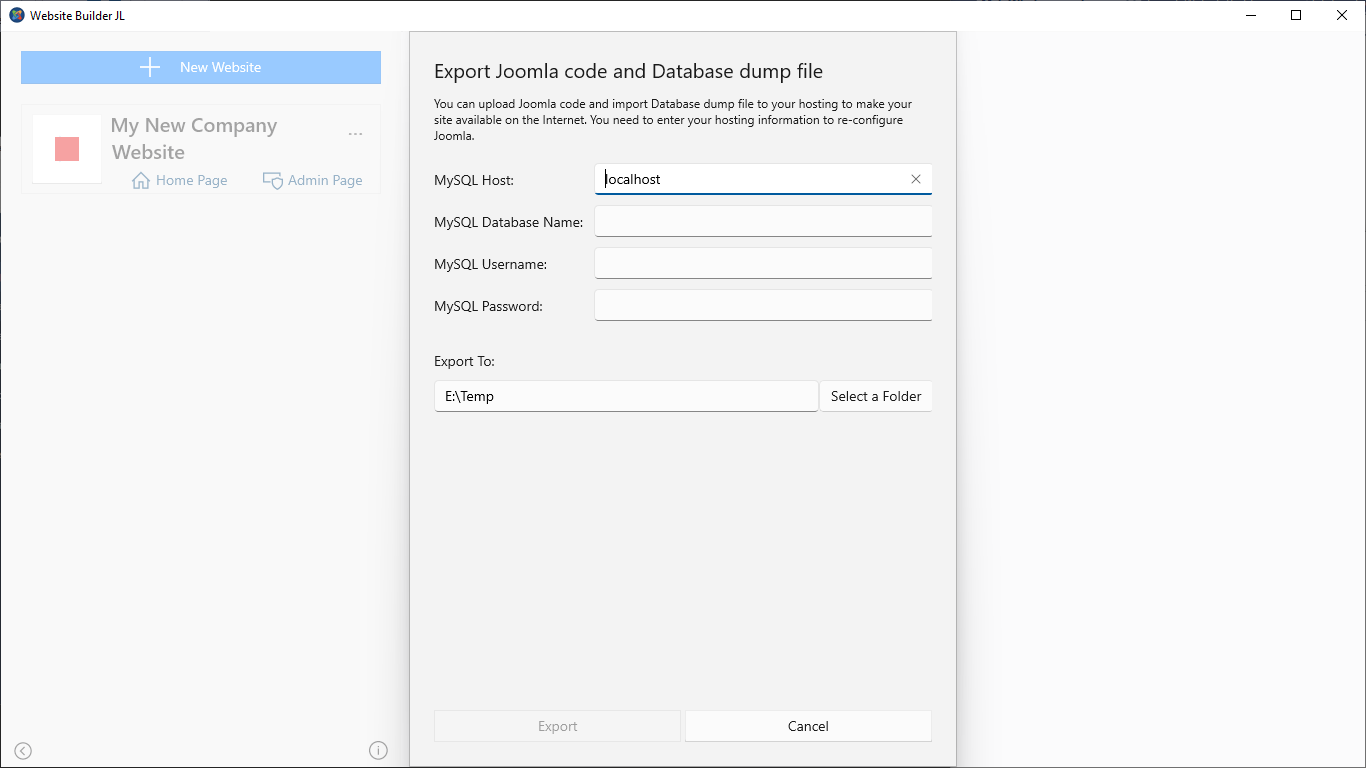1366x768 pixels.
Task: Select the MySQL Password field
Action: [763, 305]
